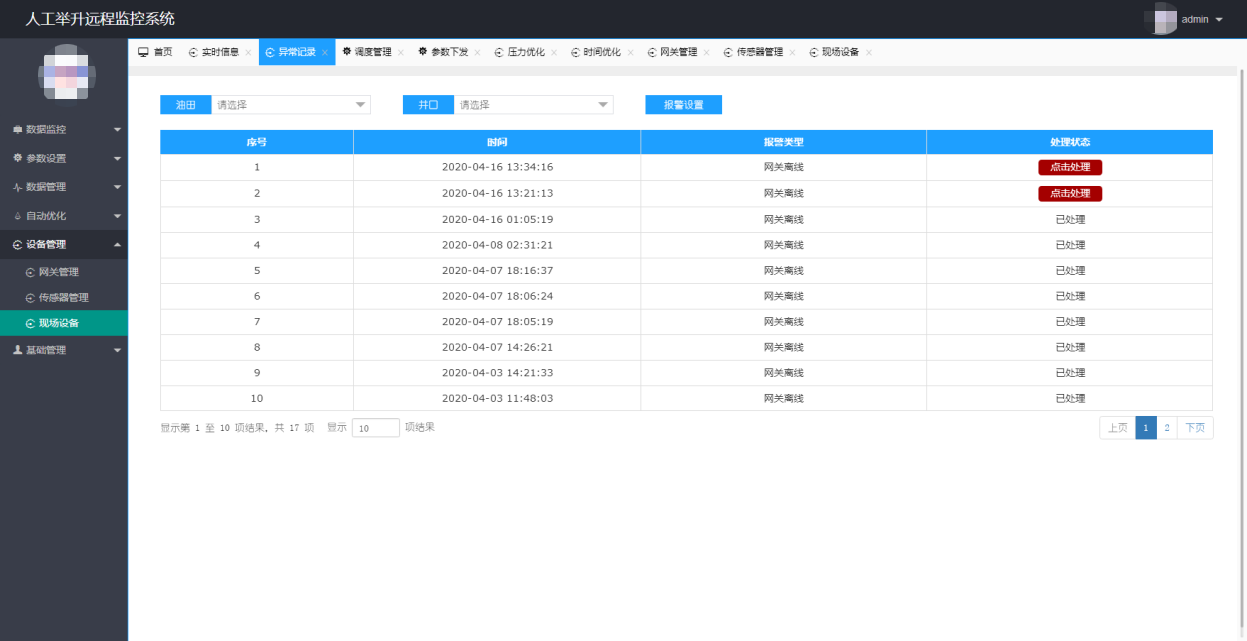Click the results-per-page input field
Image resolution: width=1247 pixels, height=641 pixels.
tap(375, 428)
